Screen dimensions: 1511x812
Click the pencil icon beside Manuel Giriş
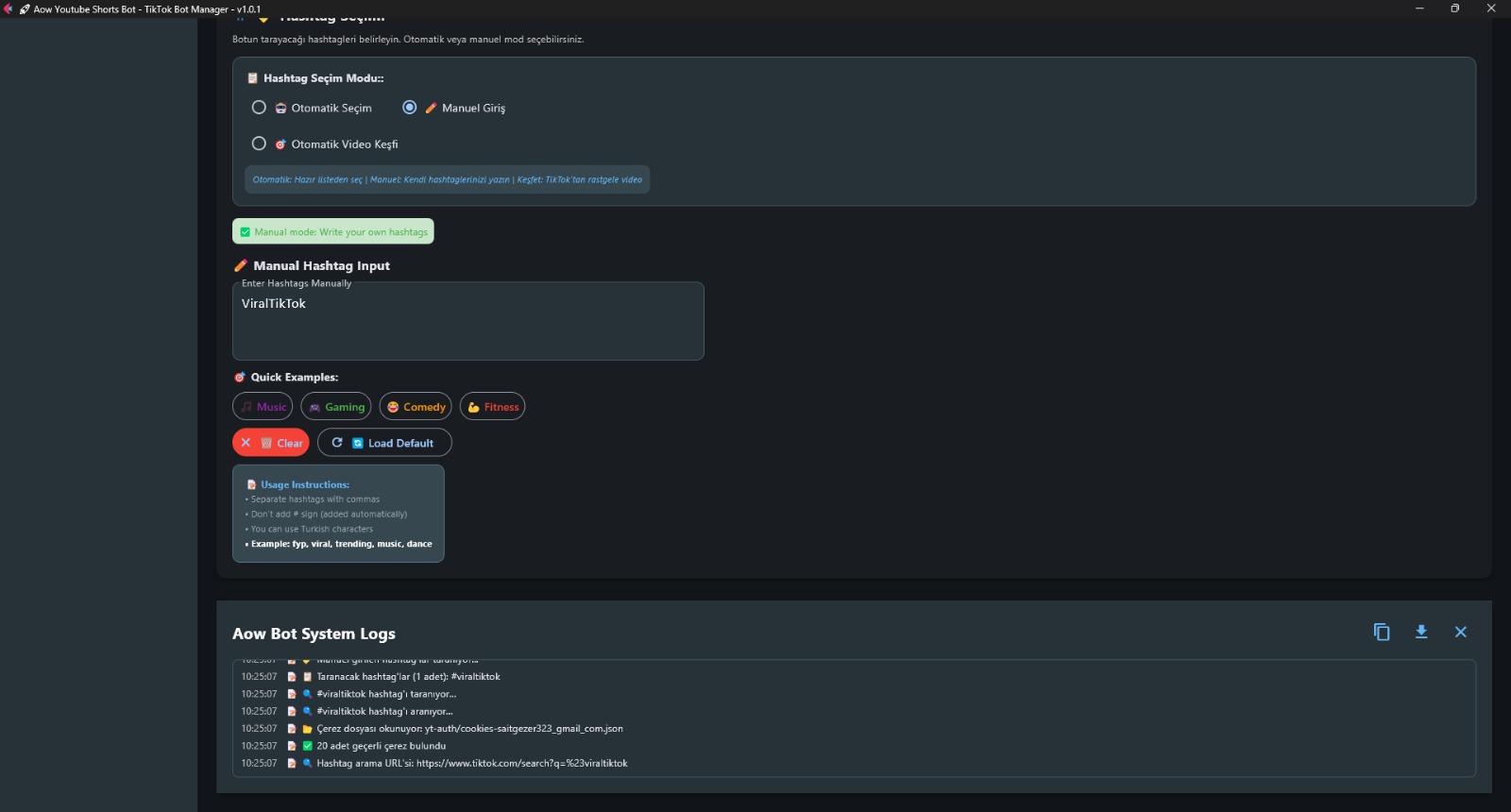click(x=431, y=108)
